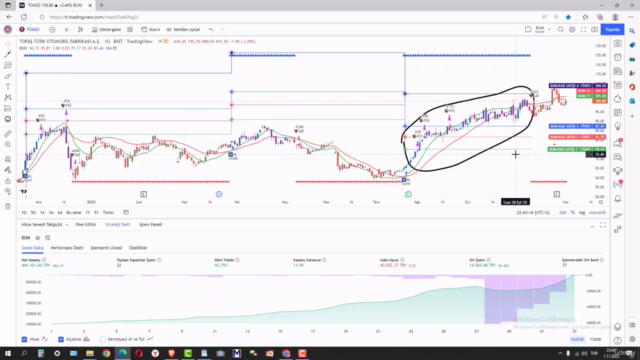
Task: Open the indicator templates grid icon
Action: [x=130, y=29]
